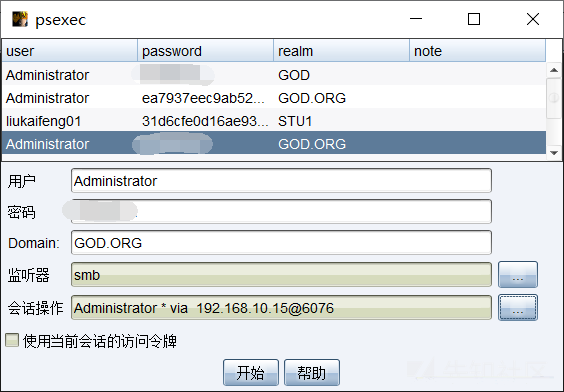Image resolution: width=564 pixels, height=392 pixels.
Task: Select the row with hash ea7937eec9ab52...
Action: tap(274, 98)
